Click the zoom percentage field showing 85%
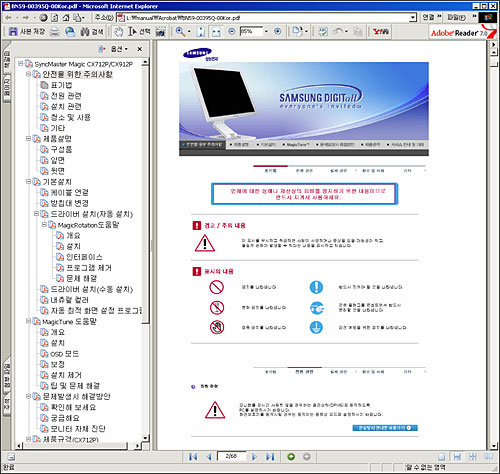The width and height of the screenshot is (500, 474). click(251, 32)
